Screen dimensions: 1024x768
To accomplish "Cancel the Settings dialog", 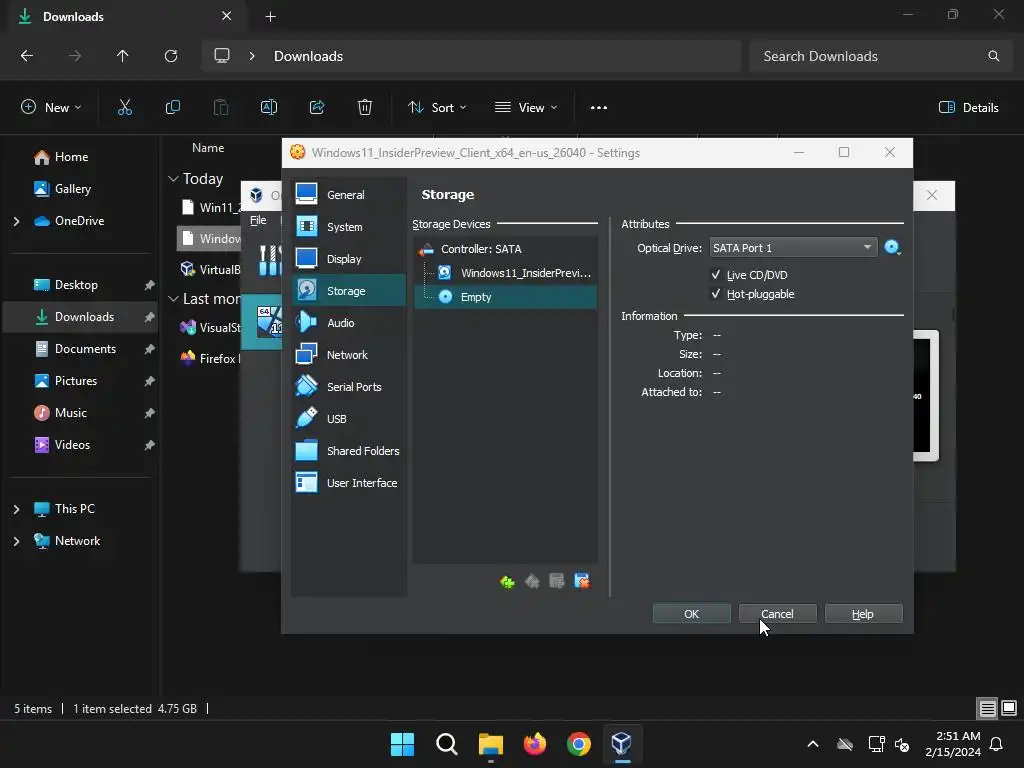I will (777, 614).
